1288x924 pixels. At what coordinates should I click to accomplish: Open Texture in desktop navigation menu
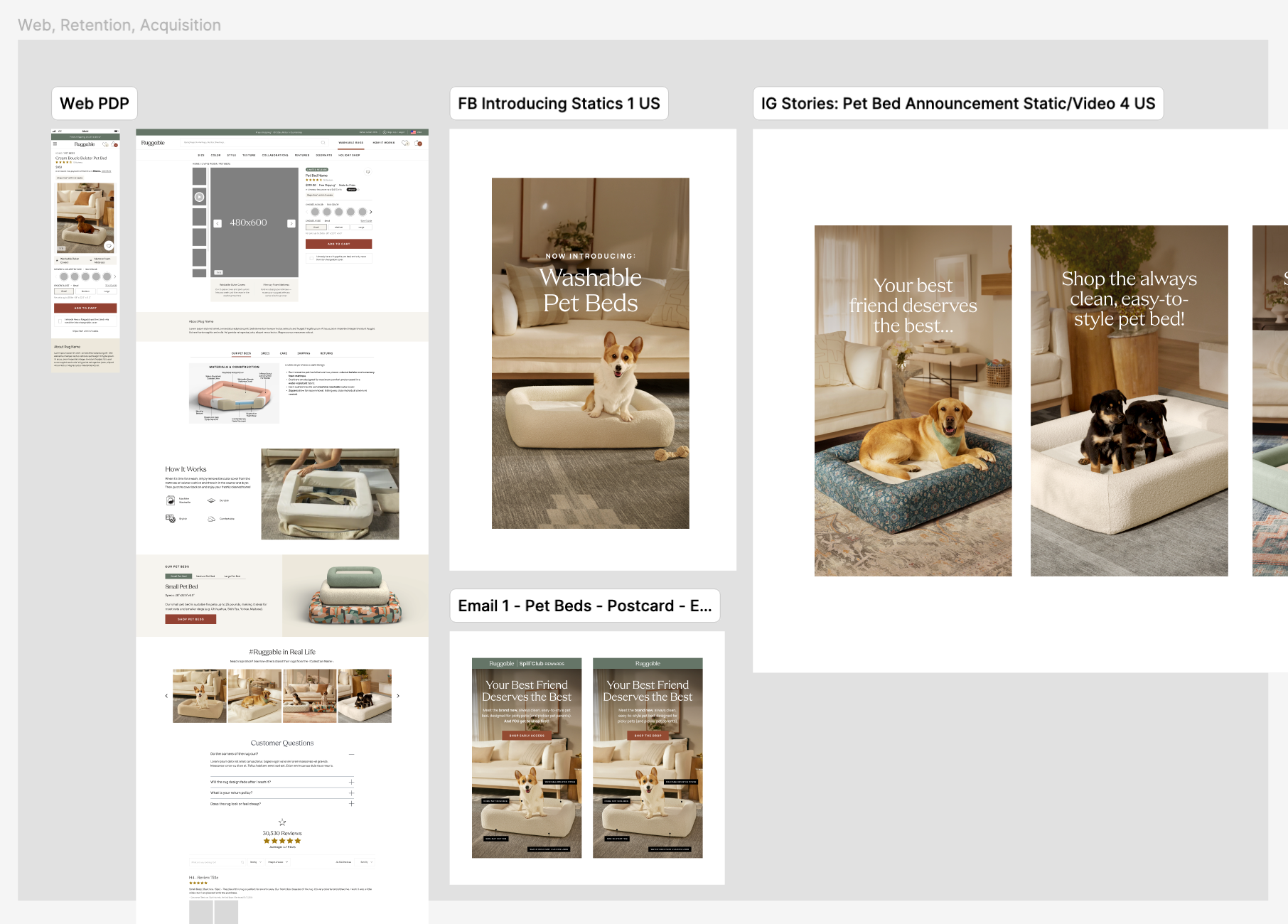(249, 155)
